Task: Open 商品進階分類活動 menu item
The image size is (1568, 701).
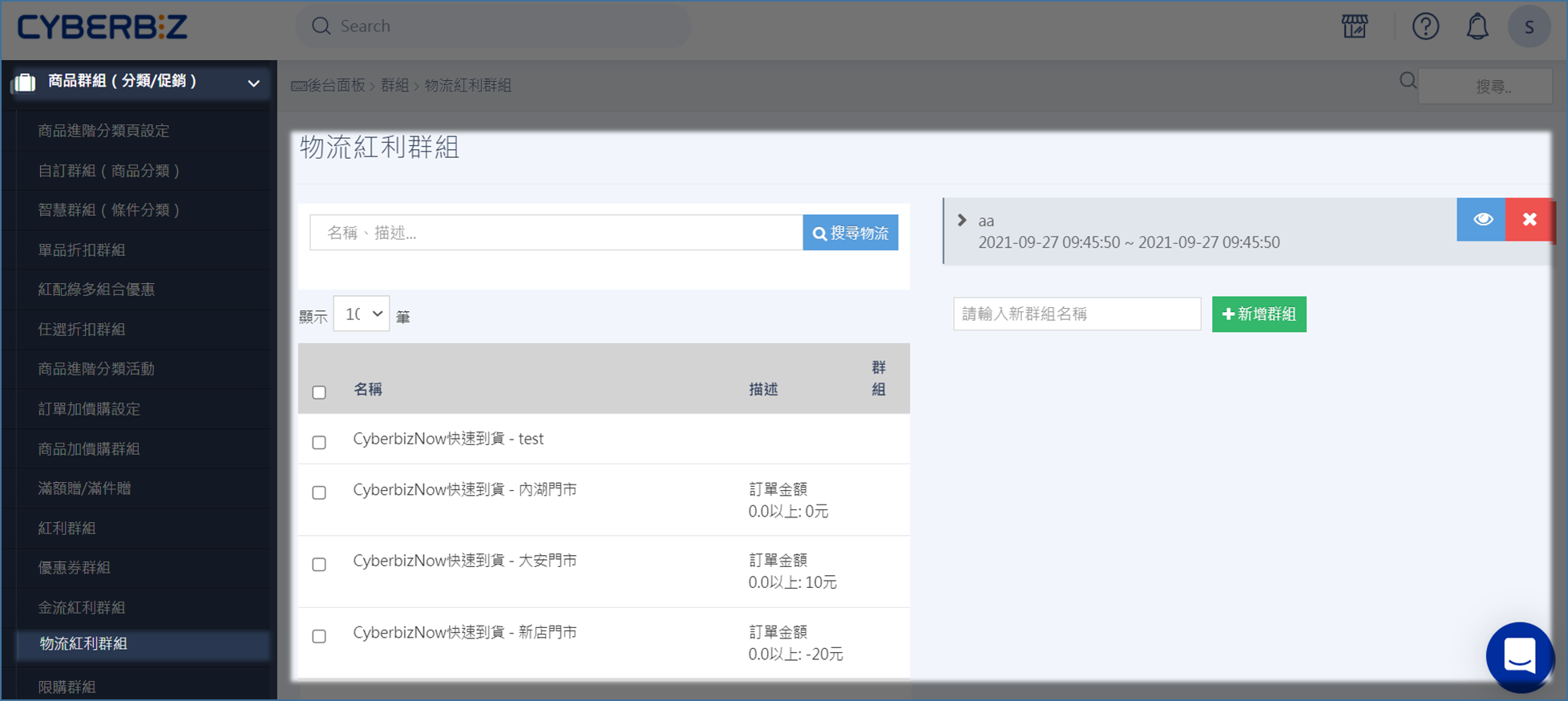Action: 96,368
